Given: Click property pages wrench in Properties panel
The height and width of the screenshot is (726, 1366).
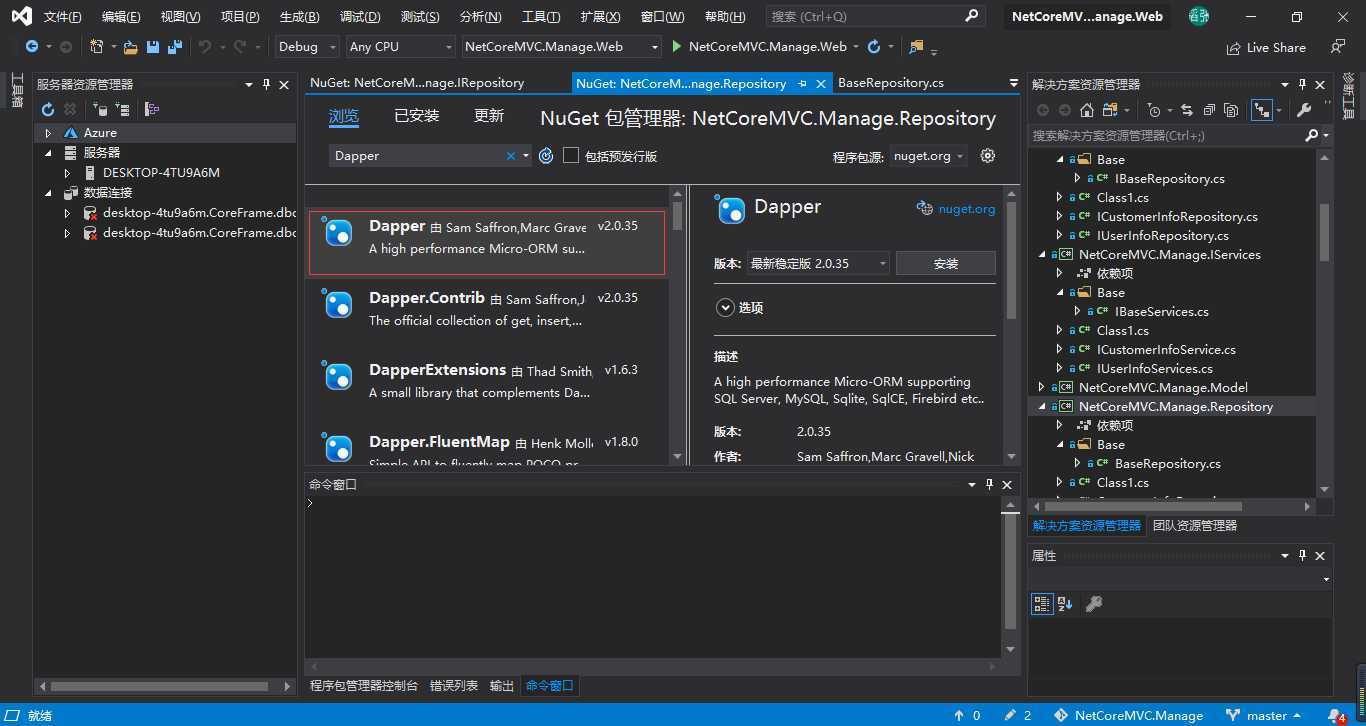Looking at the screenshot, I should coord(1094,603).
